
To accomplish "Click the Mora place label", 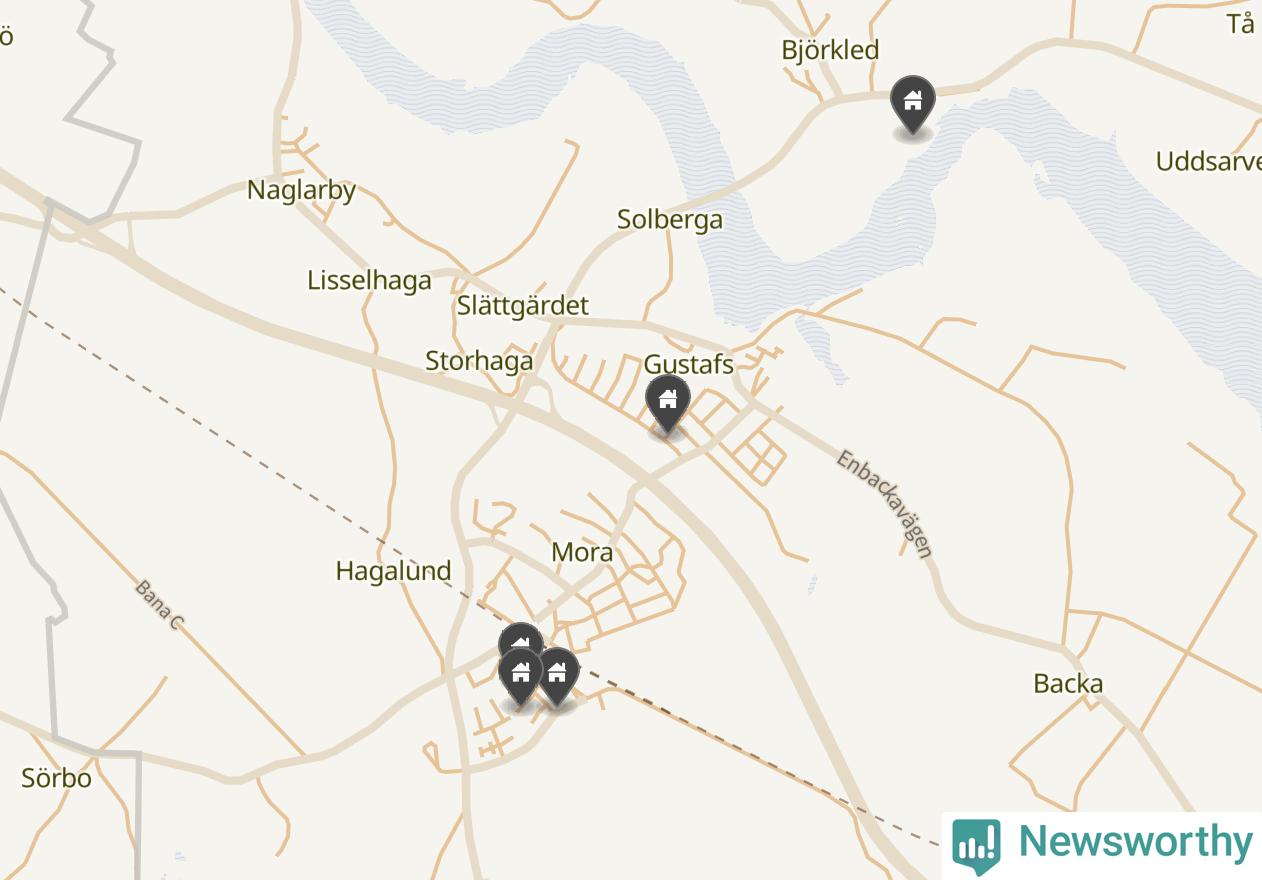I will click(x=582, y=552).
